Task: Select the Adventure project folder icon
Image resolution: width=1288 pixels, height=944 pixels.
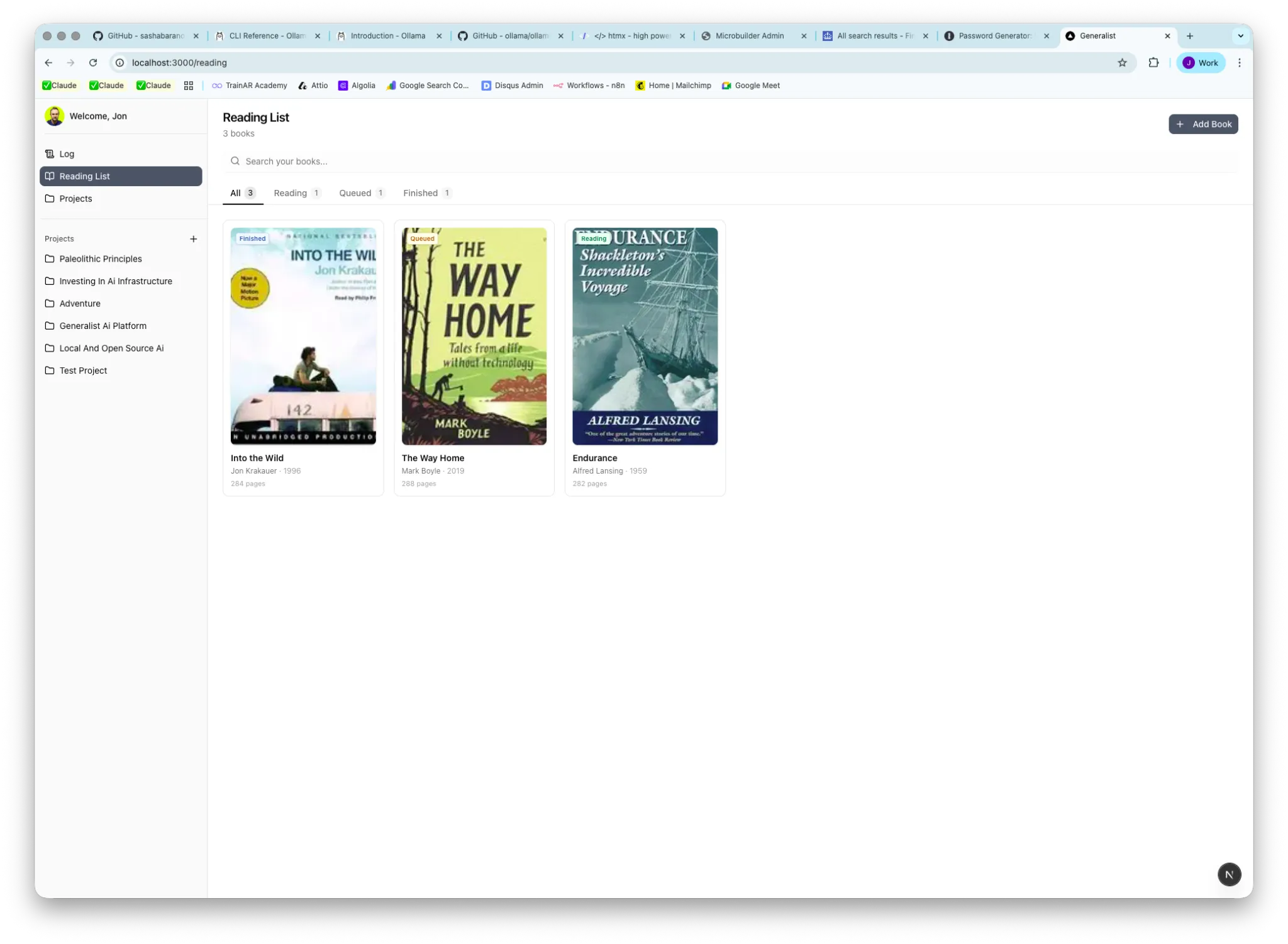Action: click(x=50, y=303)
